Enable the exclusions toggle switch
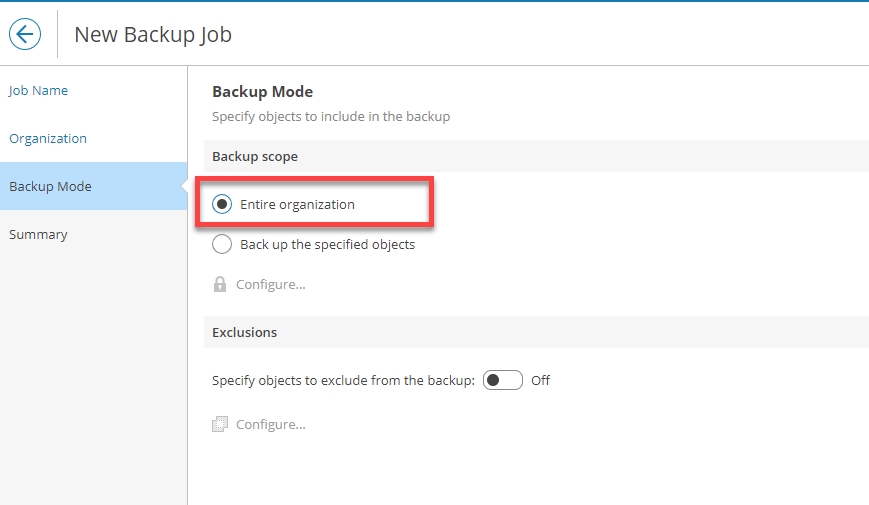Viewport: 869px width, 505px height. [x=502, y=380]
